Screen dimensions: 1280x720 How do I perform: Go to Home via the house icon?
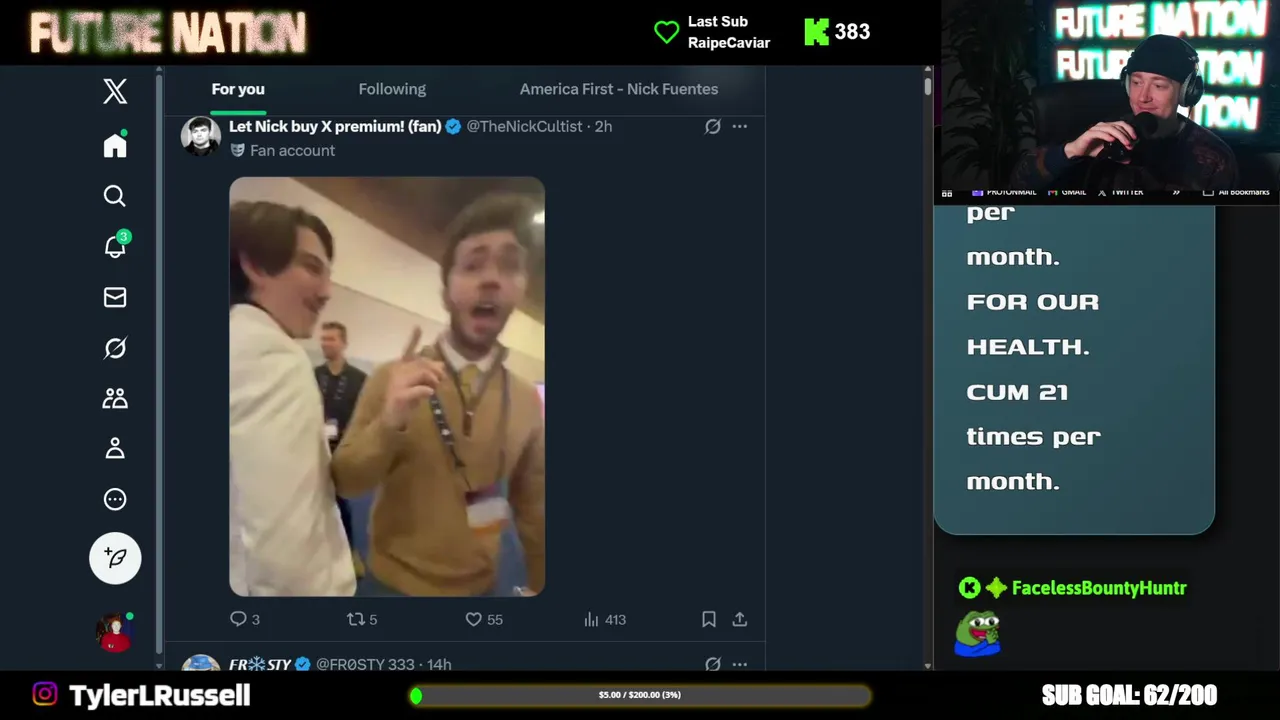[115, 146]
